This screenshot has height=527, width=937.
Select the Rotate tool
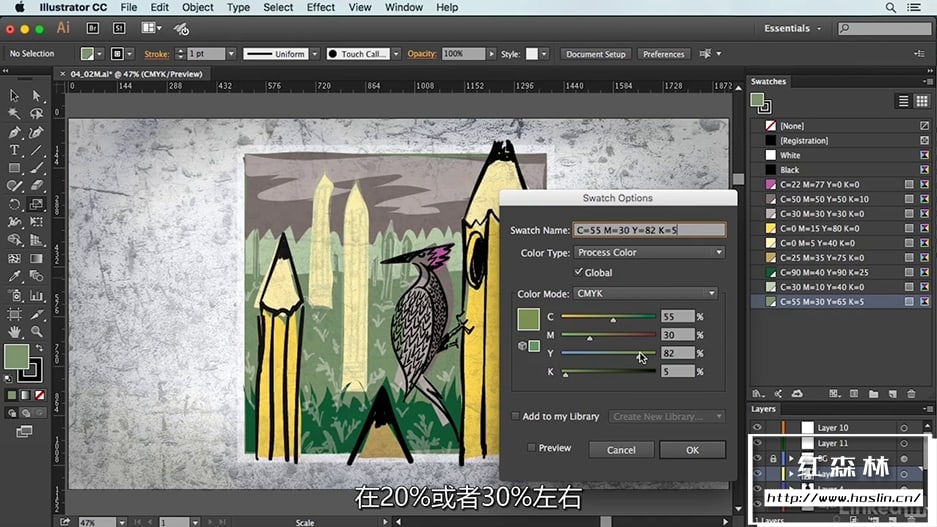[14, 204]
